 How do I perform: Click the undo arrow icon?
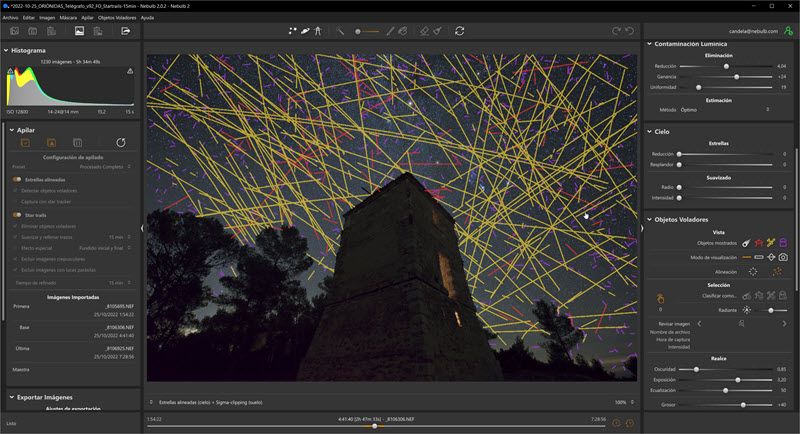(x=630, y=31)
